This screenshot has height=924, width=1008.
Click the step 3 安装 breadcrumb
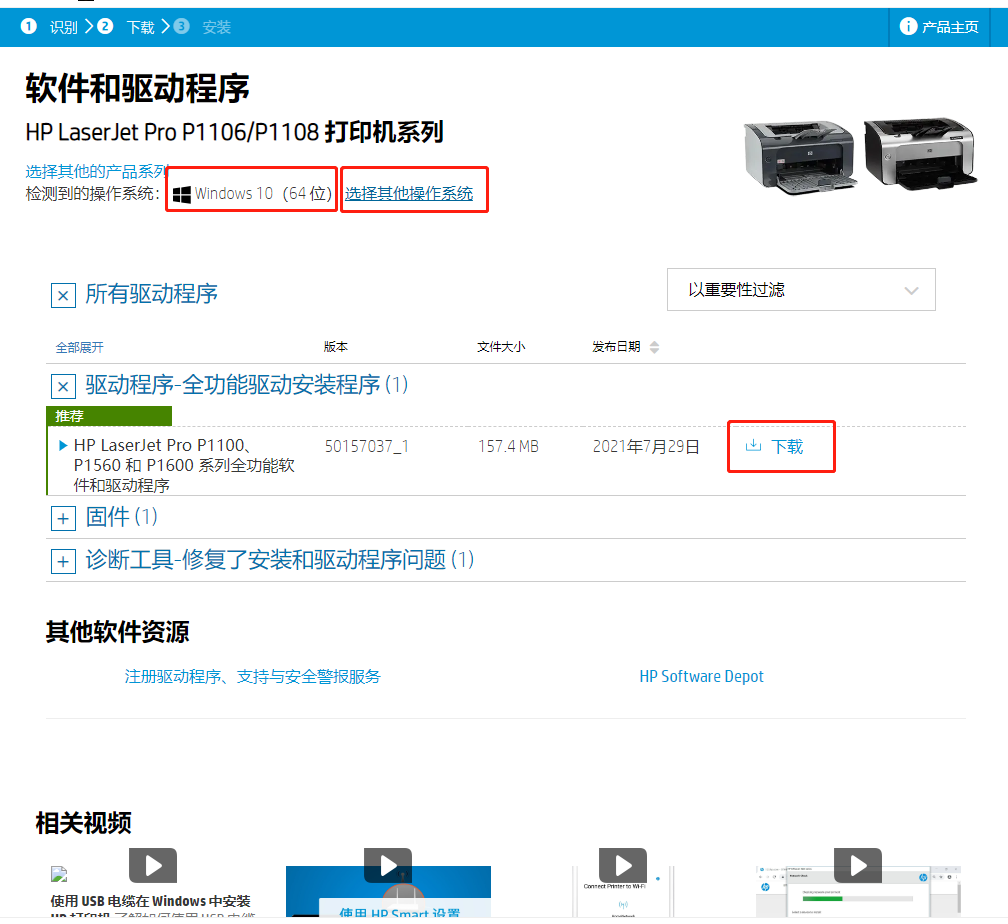click(202, 27)
